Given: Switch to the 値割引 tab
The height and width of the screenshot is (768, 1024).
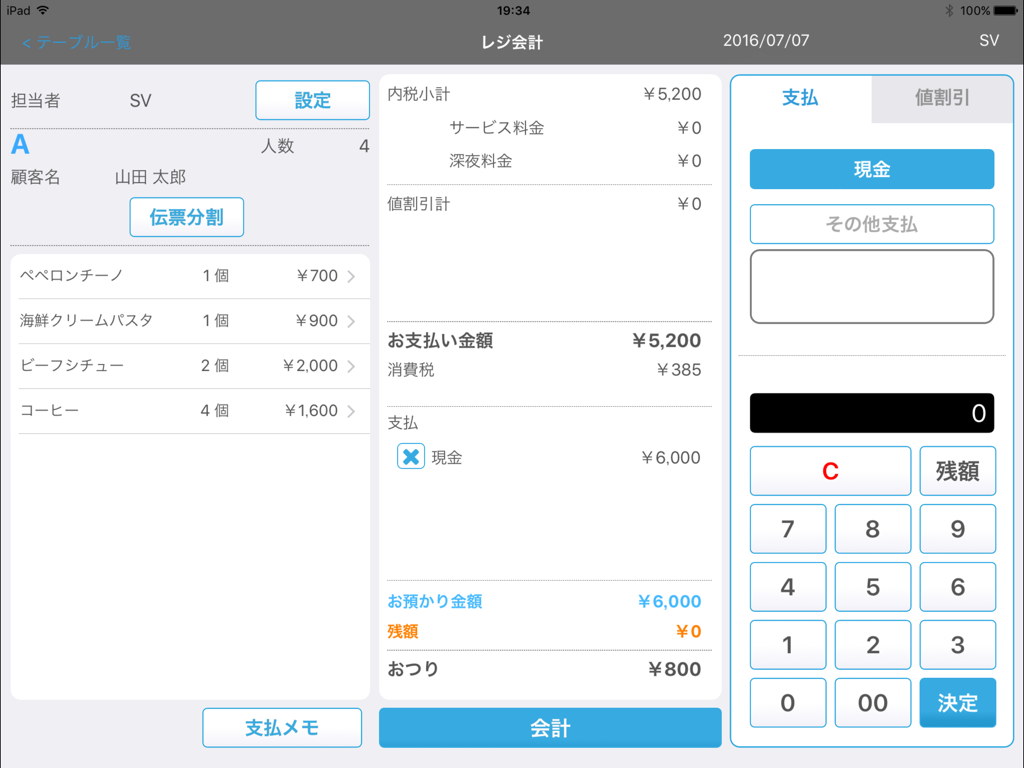Looking at the screenshot, I should coord(941,99).
